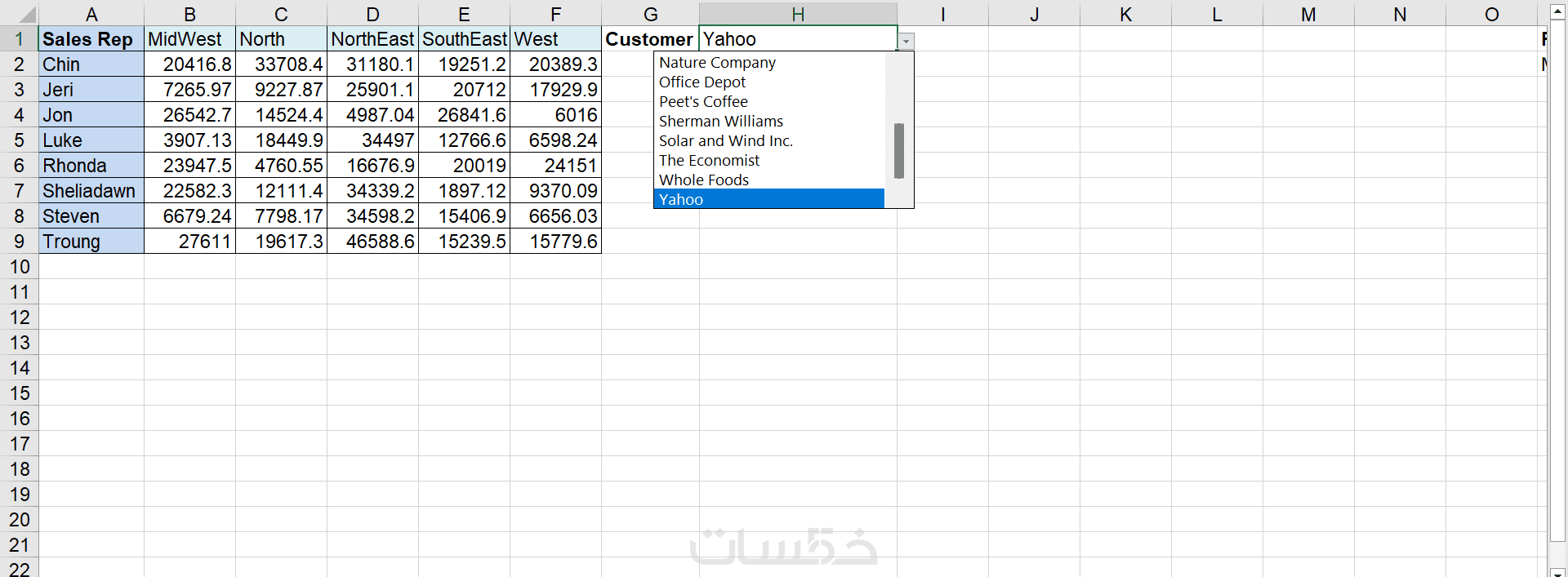Click cell with value 1897.12
This screenshot has width=1568, height=577.
[x=464, y=191]
